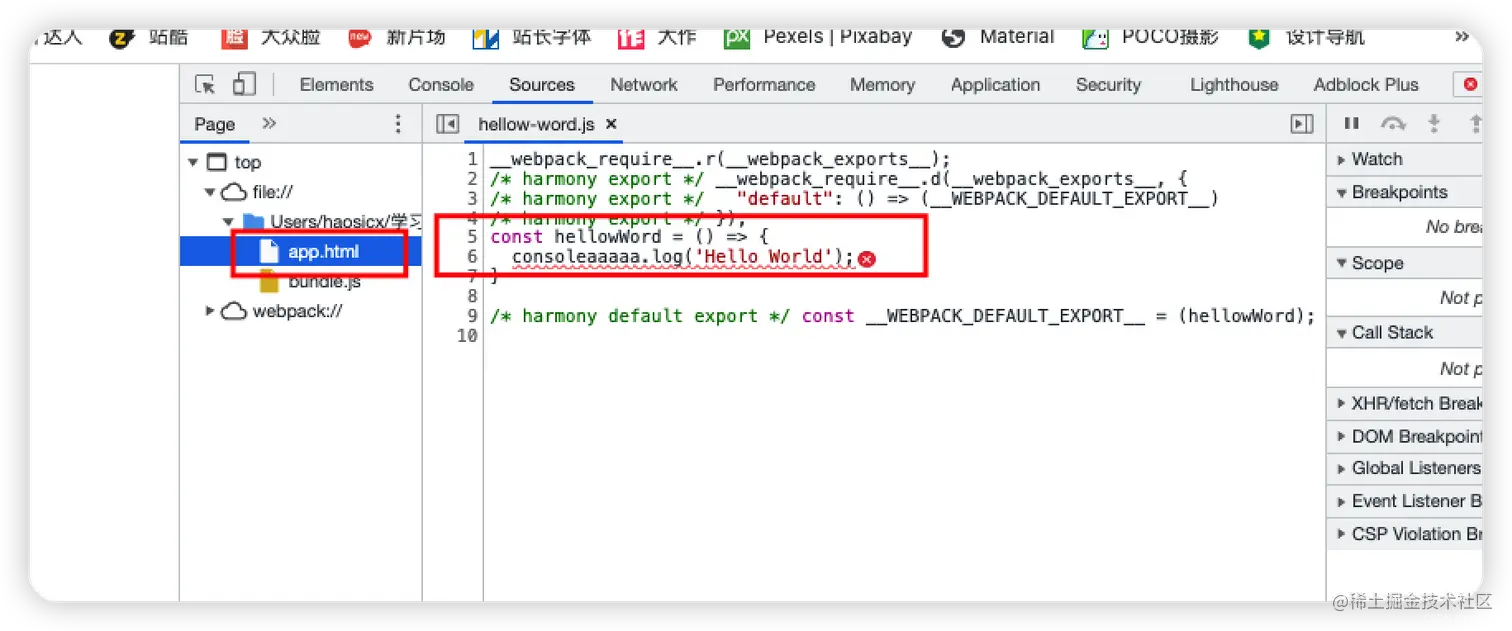Image resolution: width=1512 pixels, height=631 pixels.
Task: Open the Material bookmark
Action: point(998,37)
